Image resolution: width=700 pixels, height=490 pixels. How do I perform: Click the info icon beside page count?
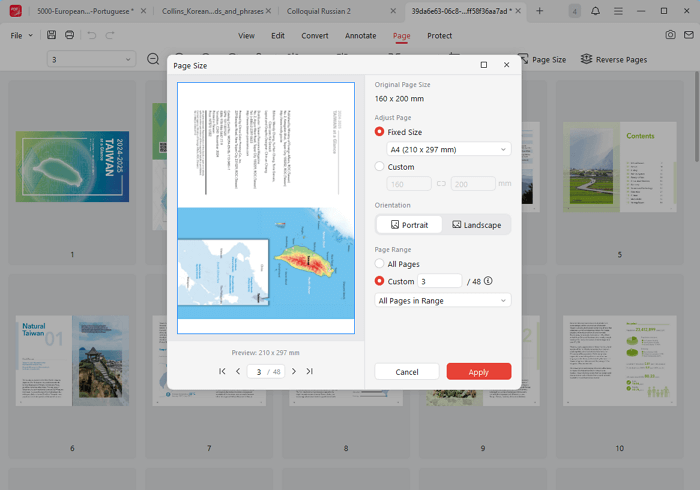tap(488, 281)
